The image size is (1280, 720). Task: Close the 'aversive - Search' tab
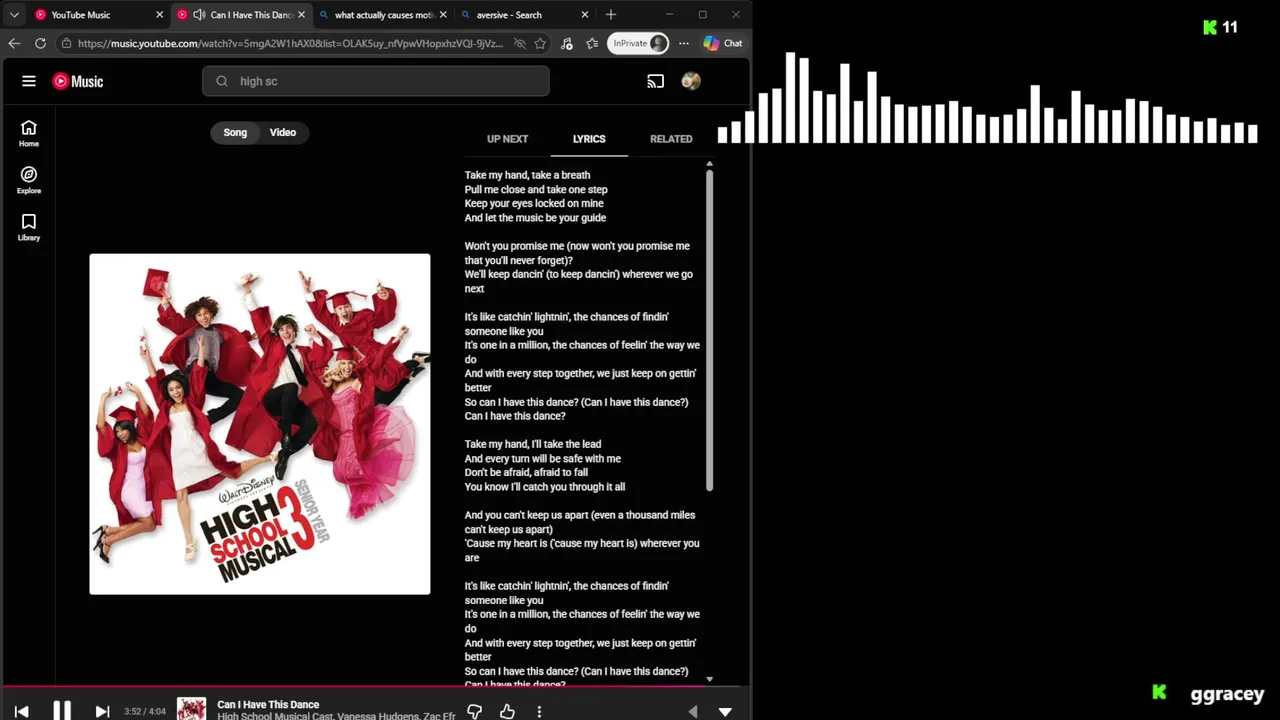[585, 15]
